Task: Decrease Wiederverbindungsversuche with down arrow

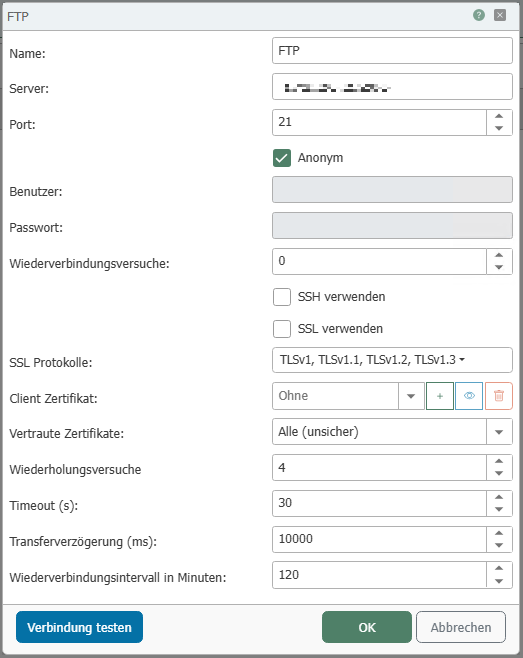Action: 499,267
